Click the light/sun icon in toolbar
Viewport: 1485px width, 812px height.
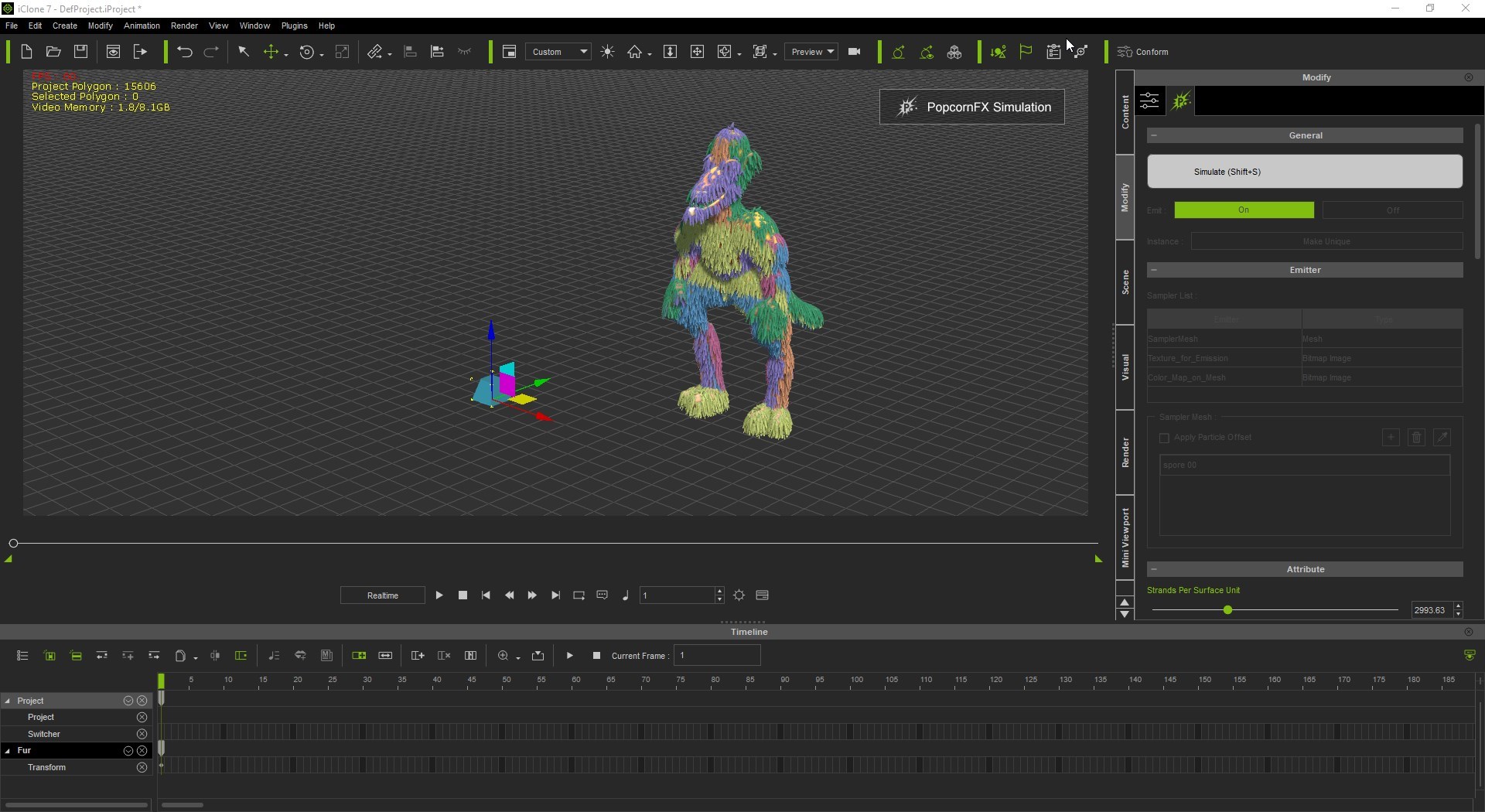pyautogui.click(x=608, y=52)
